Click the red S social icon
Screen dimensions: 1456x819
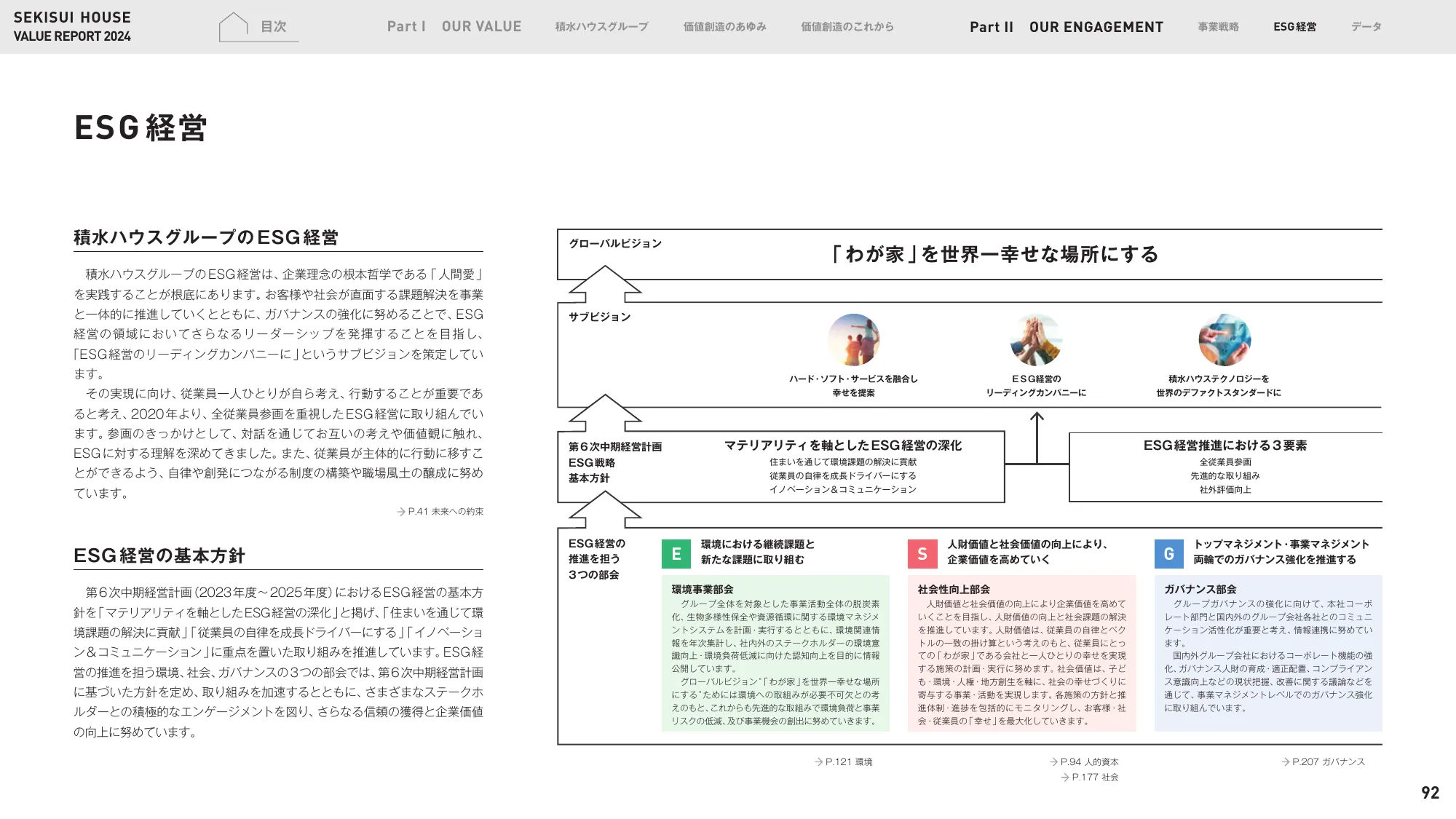click(x=922, y=554)
